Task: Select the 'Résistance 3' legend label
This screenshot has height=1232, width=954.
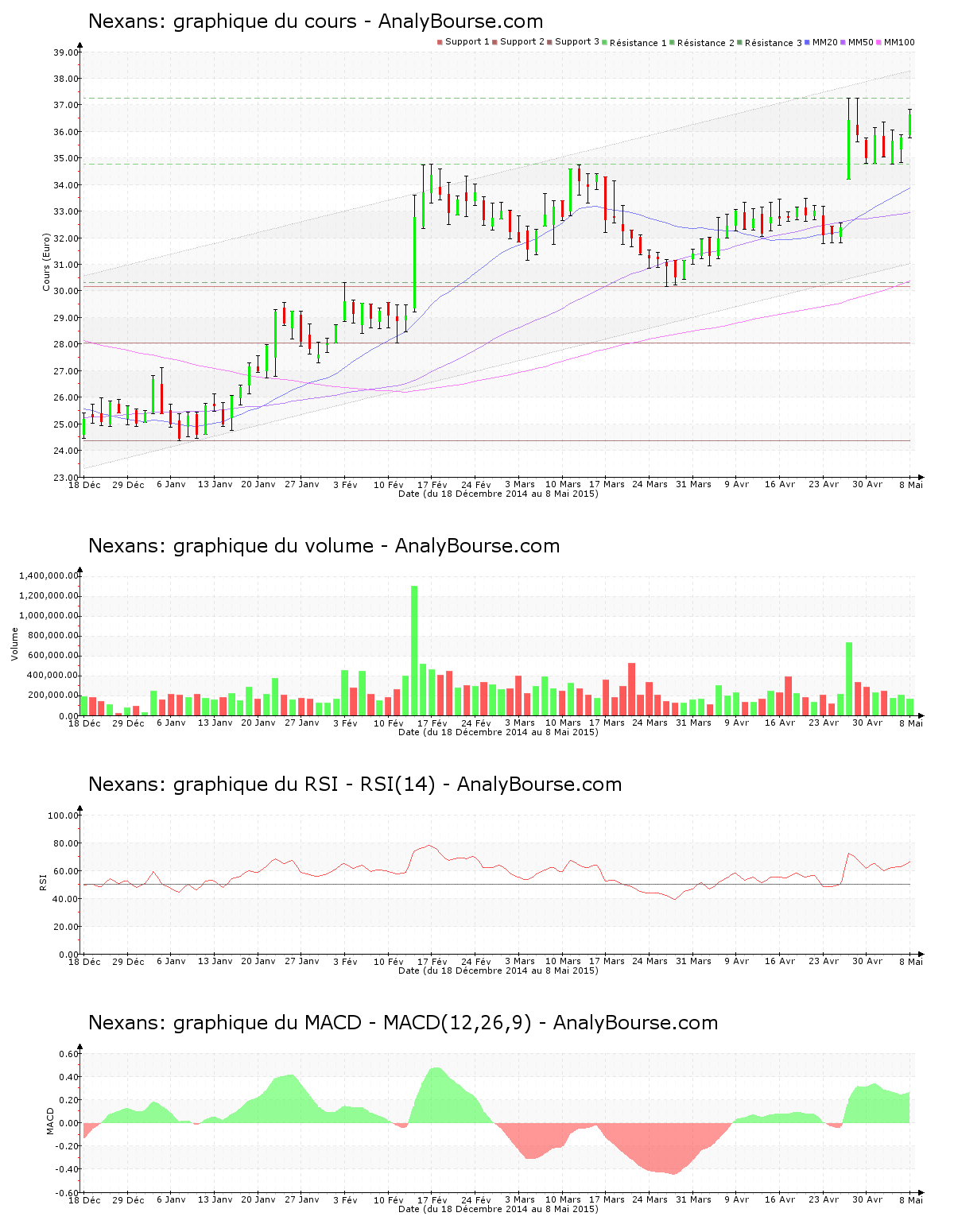Action: (x=773, y=42)
